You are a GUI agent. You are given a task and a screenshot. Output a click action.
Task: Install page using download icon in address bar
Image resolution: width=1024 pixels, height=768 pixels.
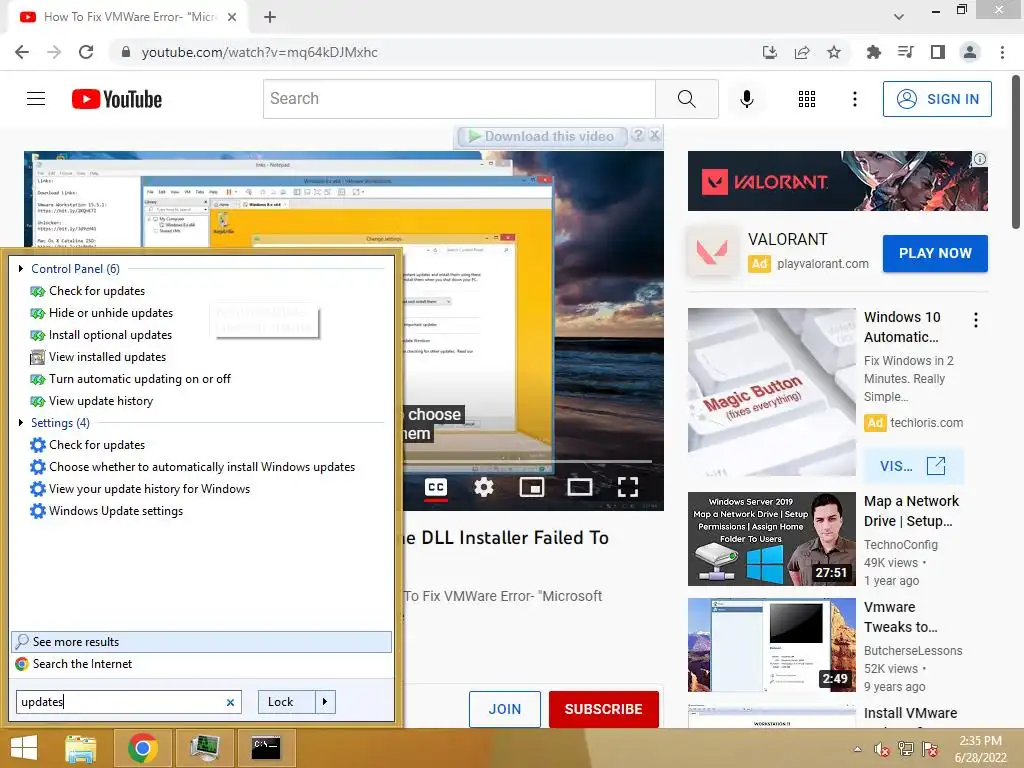coord(770,52)
